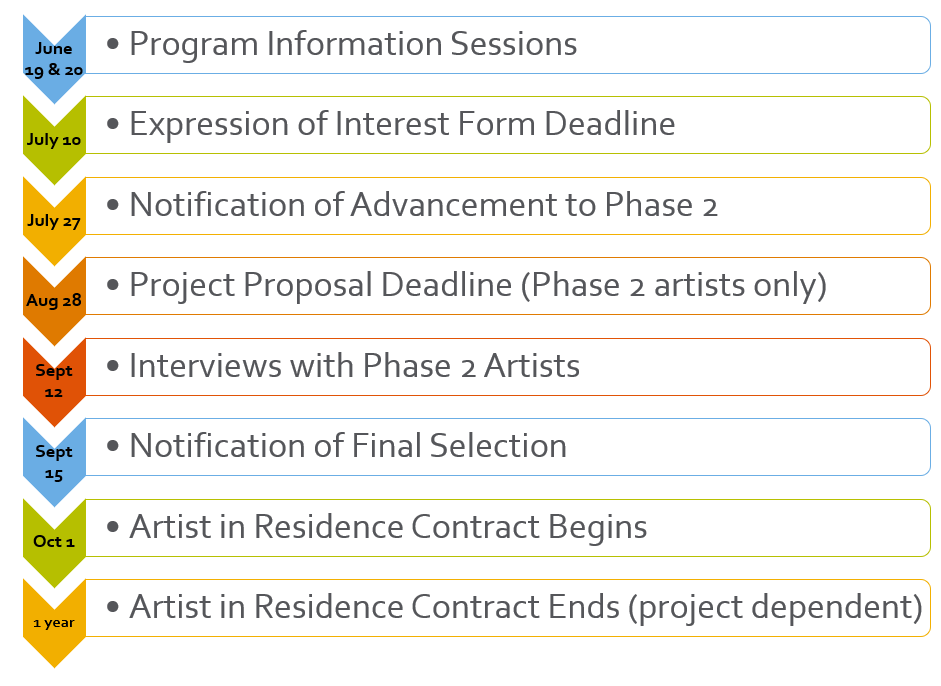Click the green Oct 1 chevron
Image resolution: width=941 pixels, height=686 pixels.
click(54, 543)
